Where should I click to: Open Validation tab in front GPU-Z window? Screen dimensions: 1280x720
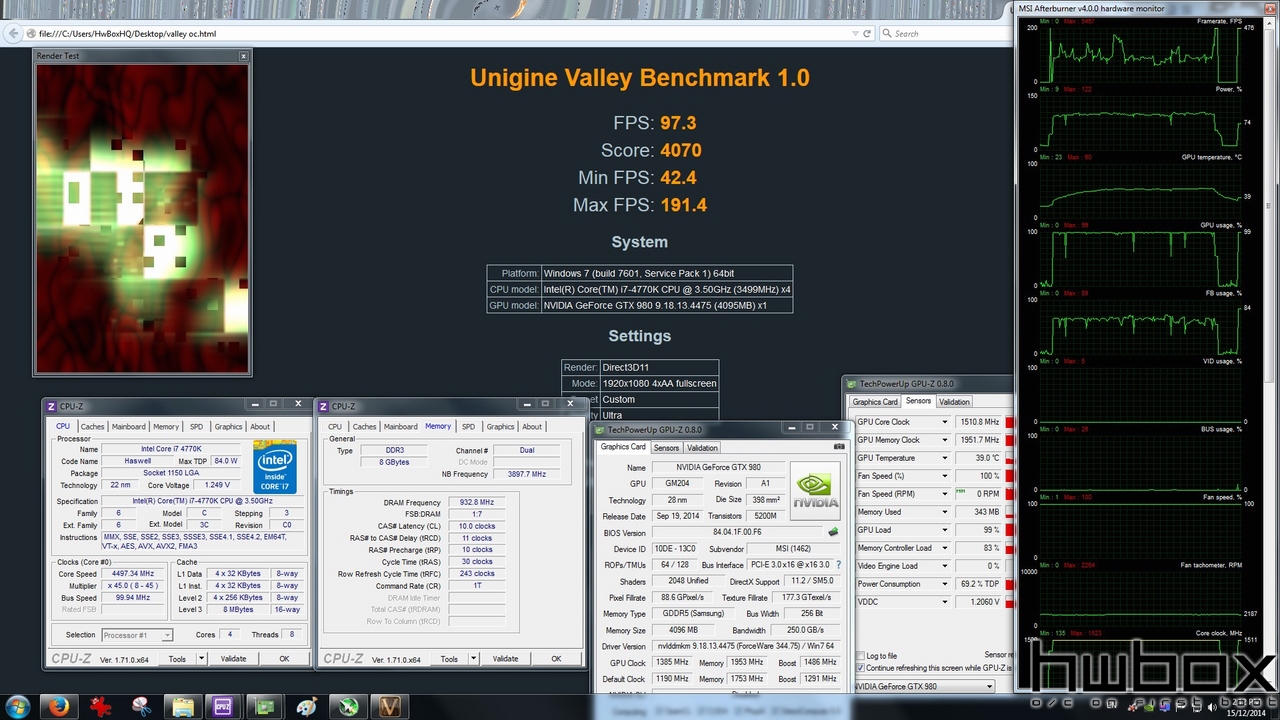[702, 447]
